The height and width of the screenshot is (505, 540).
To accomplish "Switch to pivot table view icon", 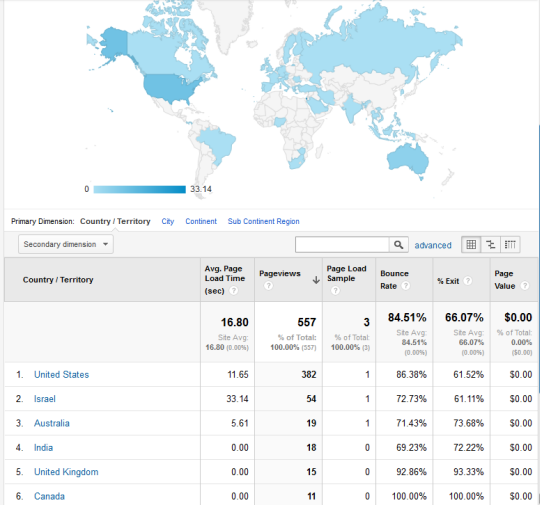I will tap(510, 245).
